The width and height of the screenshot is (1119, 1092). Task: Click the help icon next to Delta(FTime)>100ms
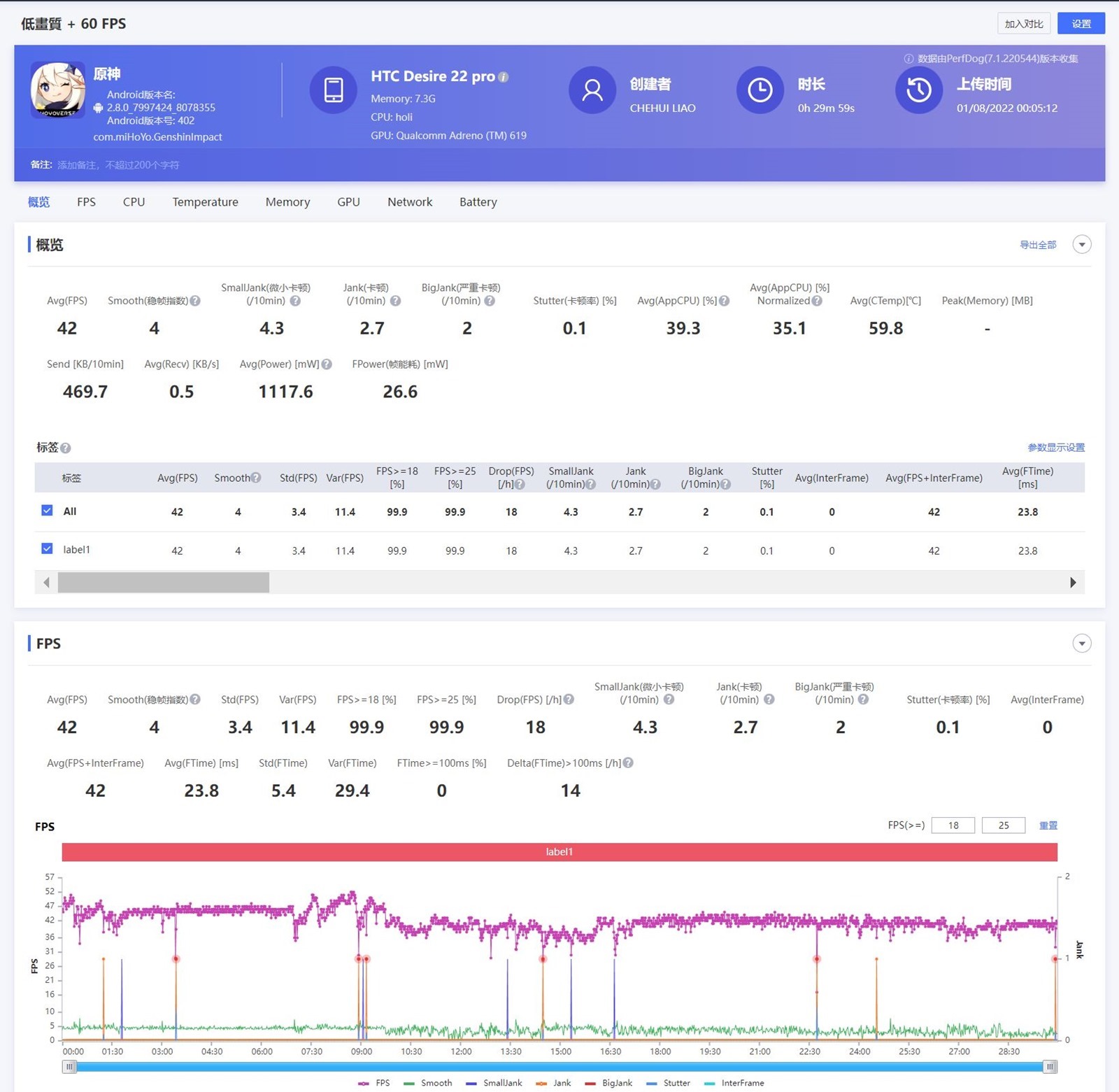coord(628,763)
